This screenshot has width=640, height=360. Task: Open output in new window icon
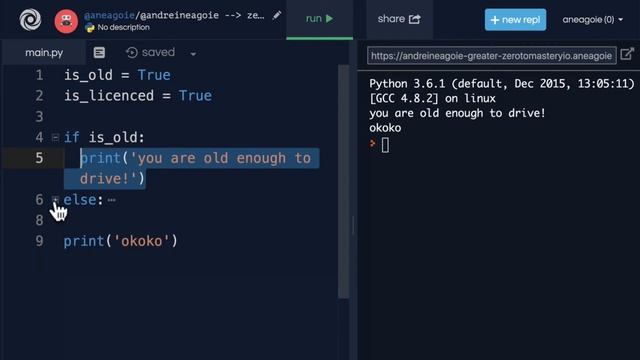(x=627, y=54)
